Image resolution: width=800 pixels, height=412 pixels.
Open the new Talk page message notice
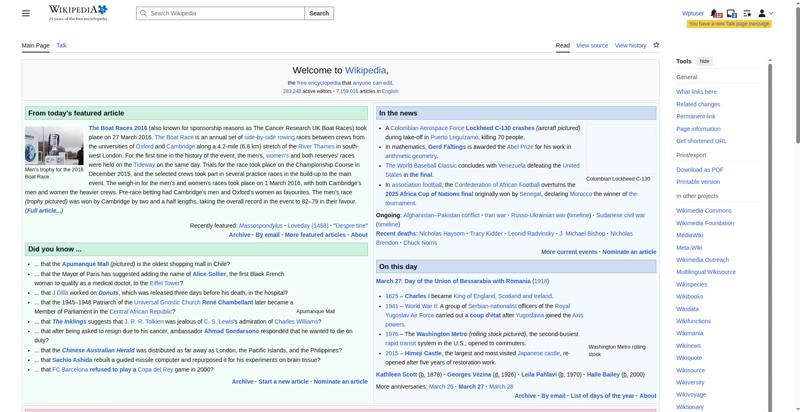[729, 23]
